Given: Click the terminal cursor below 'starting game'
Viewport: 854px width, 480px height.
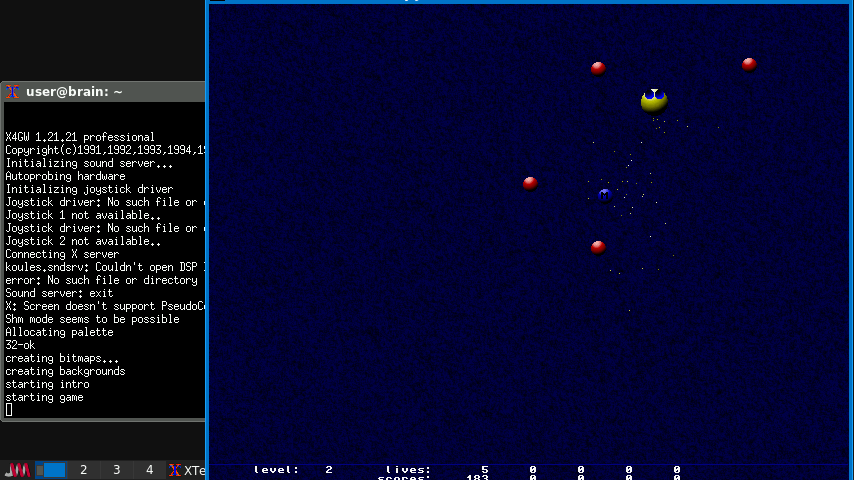Looking at the screenshot, I should 9,410.
